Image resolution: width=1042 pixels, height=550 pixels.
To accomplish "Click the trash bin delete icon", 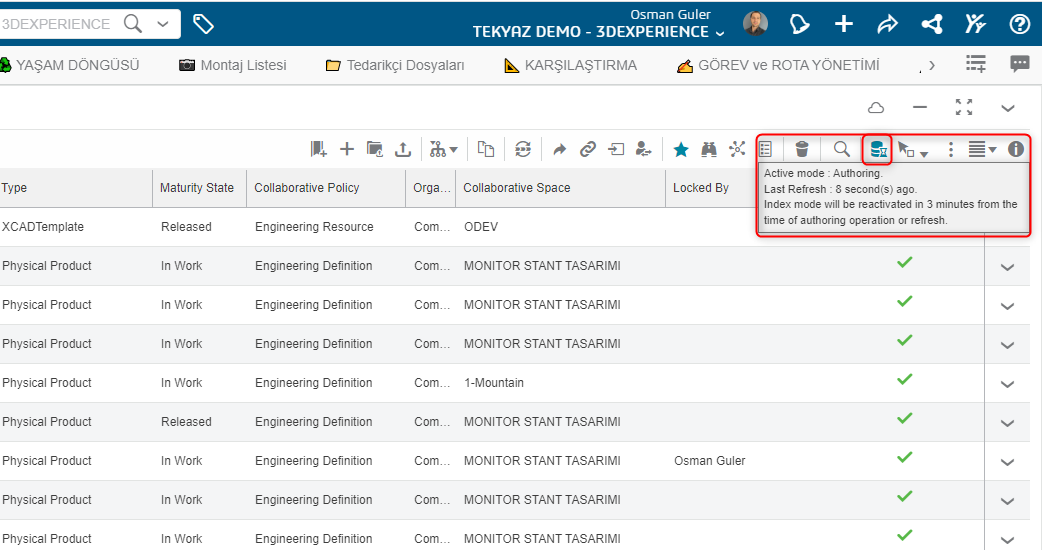I will tap(802, 149).
